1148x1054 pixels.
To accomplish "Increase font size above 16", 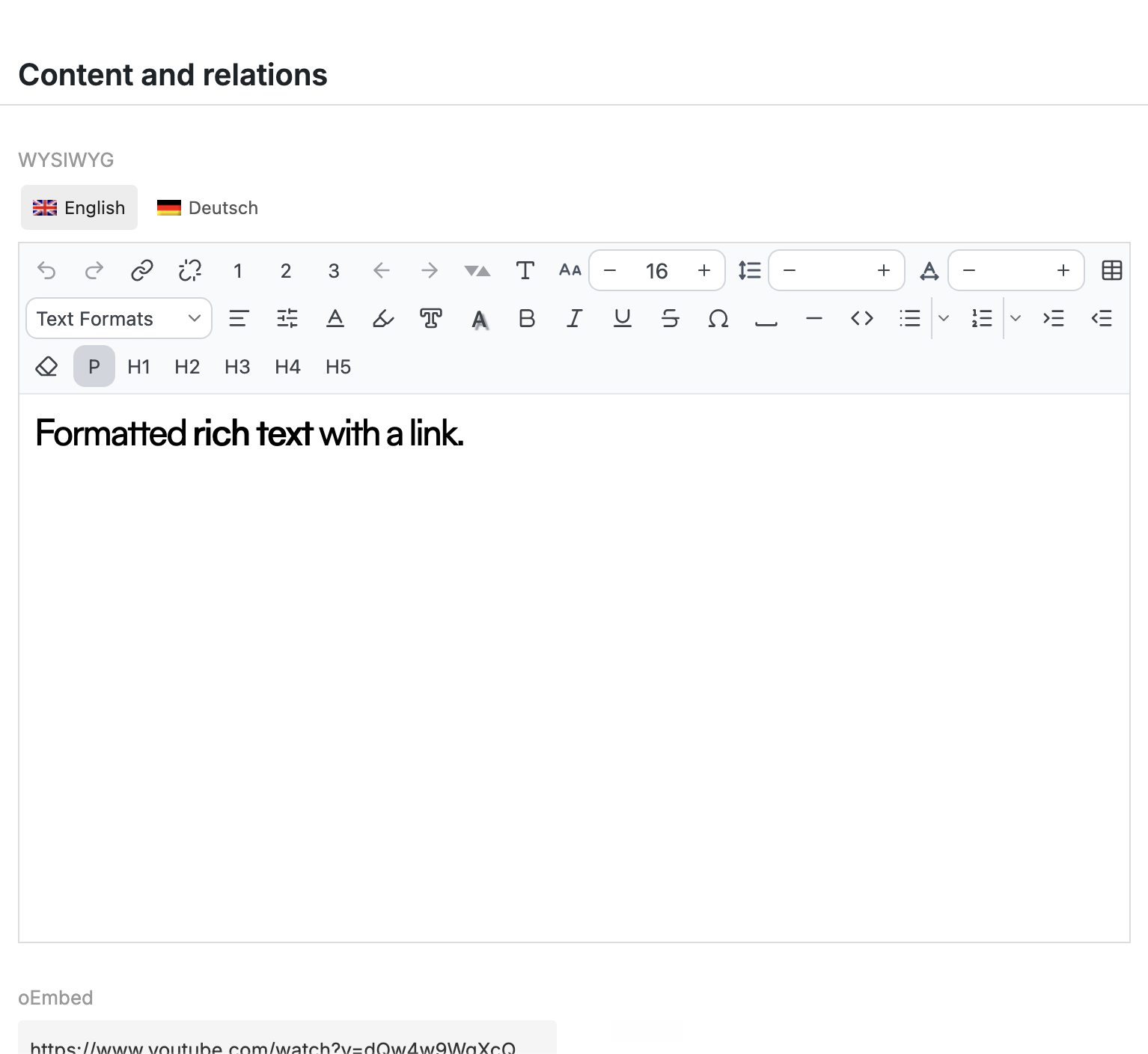I will (704, 270).
